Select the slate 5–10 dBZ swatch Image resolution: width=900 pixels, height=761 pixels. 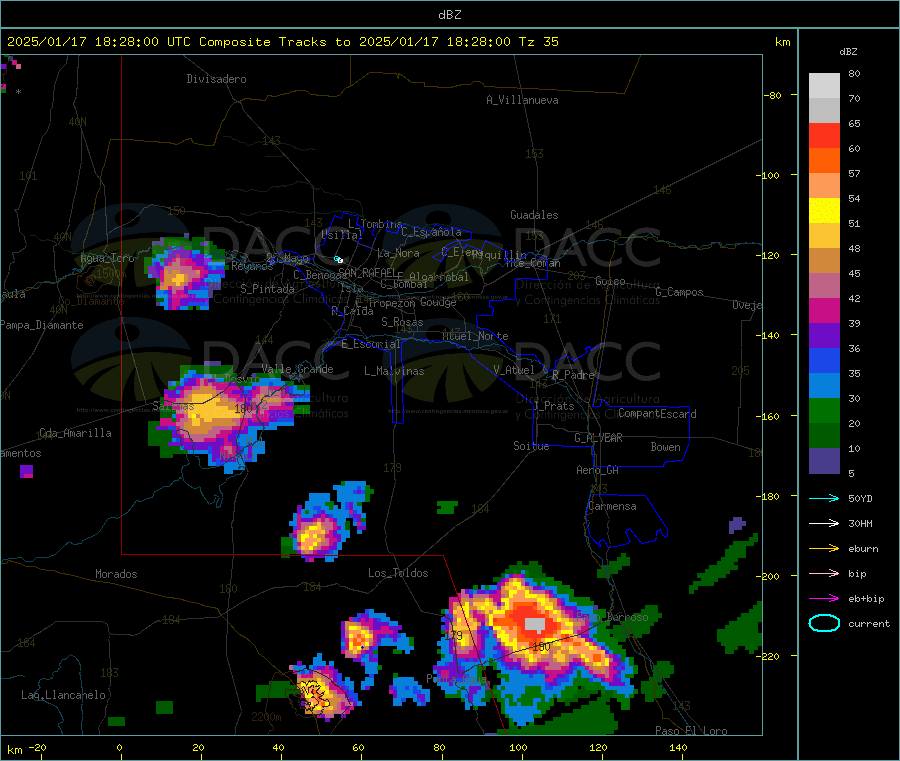(824, 461)
